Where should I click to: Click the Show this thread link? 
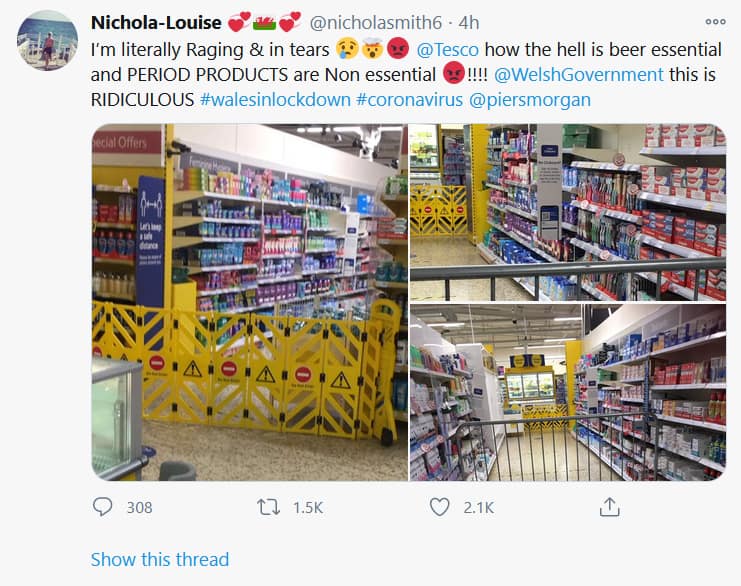point(160,560)
